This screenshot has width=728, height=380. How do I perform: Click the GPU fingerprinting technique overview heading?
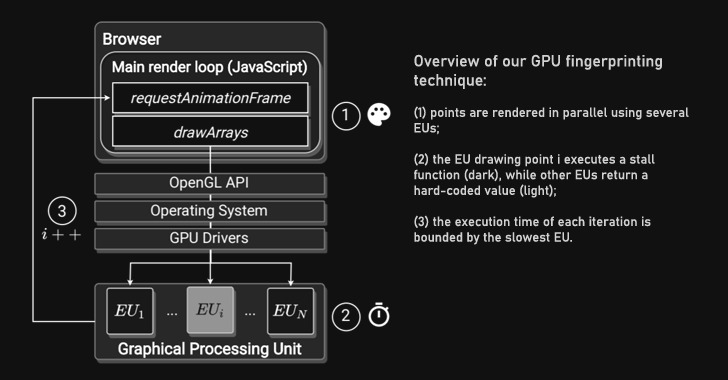538,71
